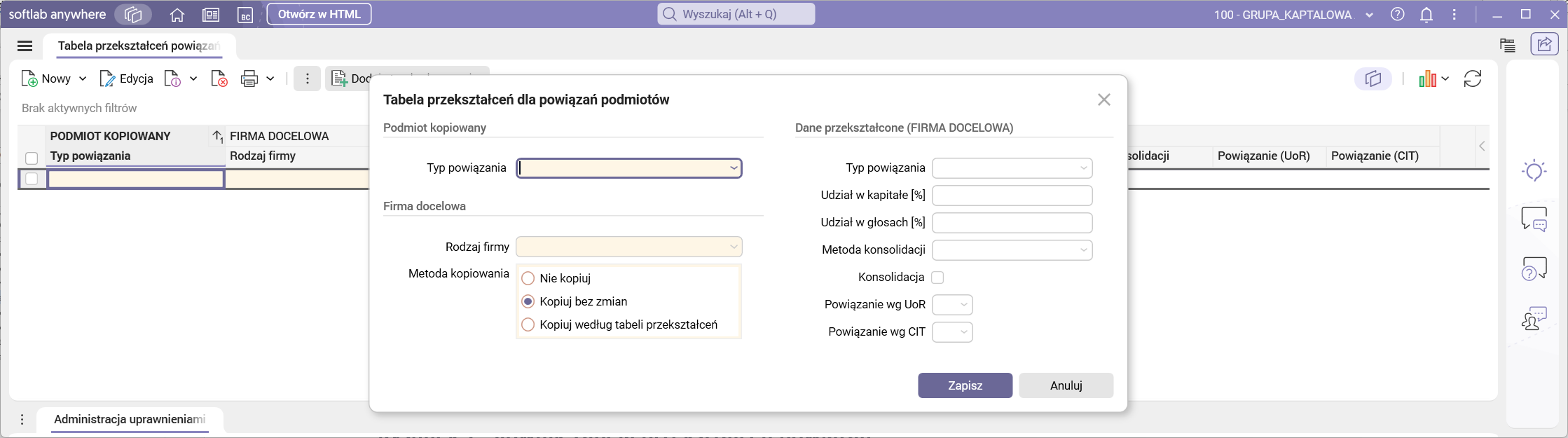Select the Nie kopiuj radio option
Screen dimensions: 1568x438
pos(528,278)
